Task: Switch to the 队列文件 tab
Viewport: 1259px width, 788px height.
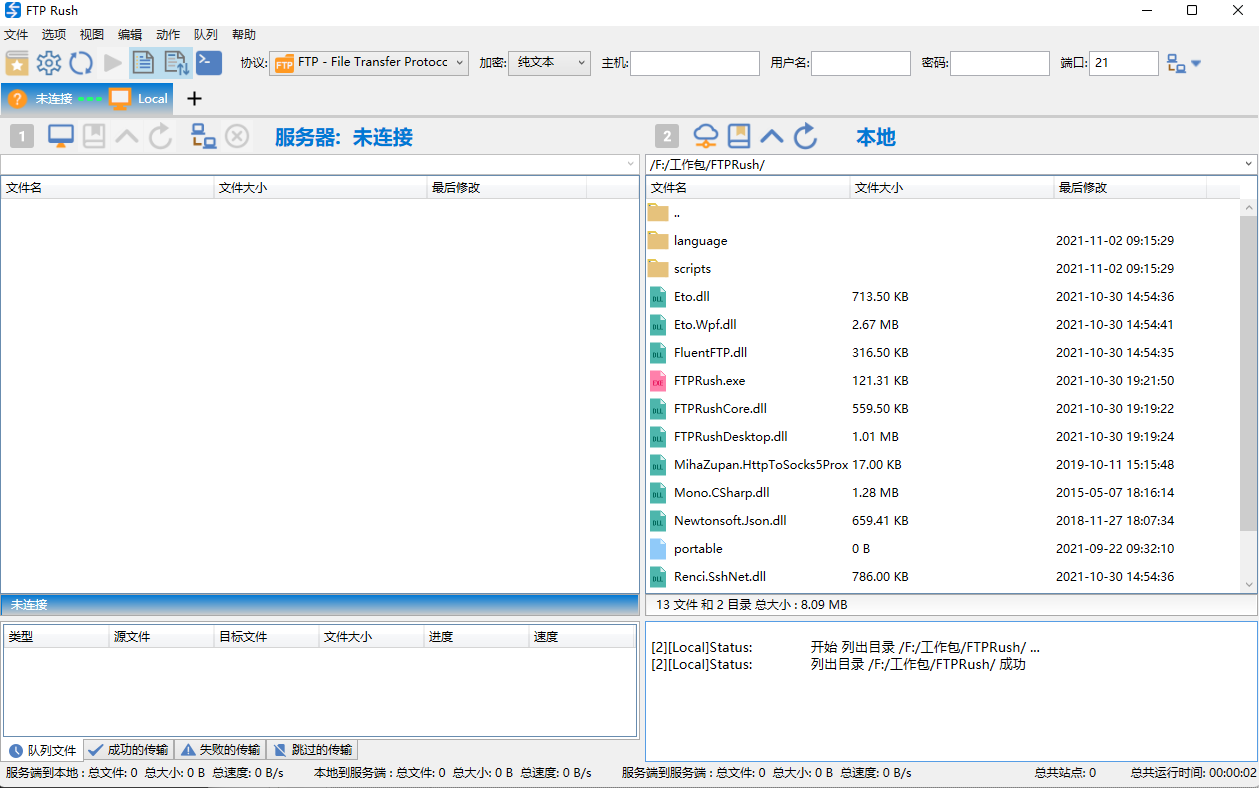Action: coord(43,750)
